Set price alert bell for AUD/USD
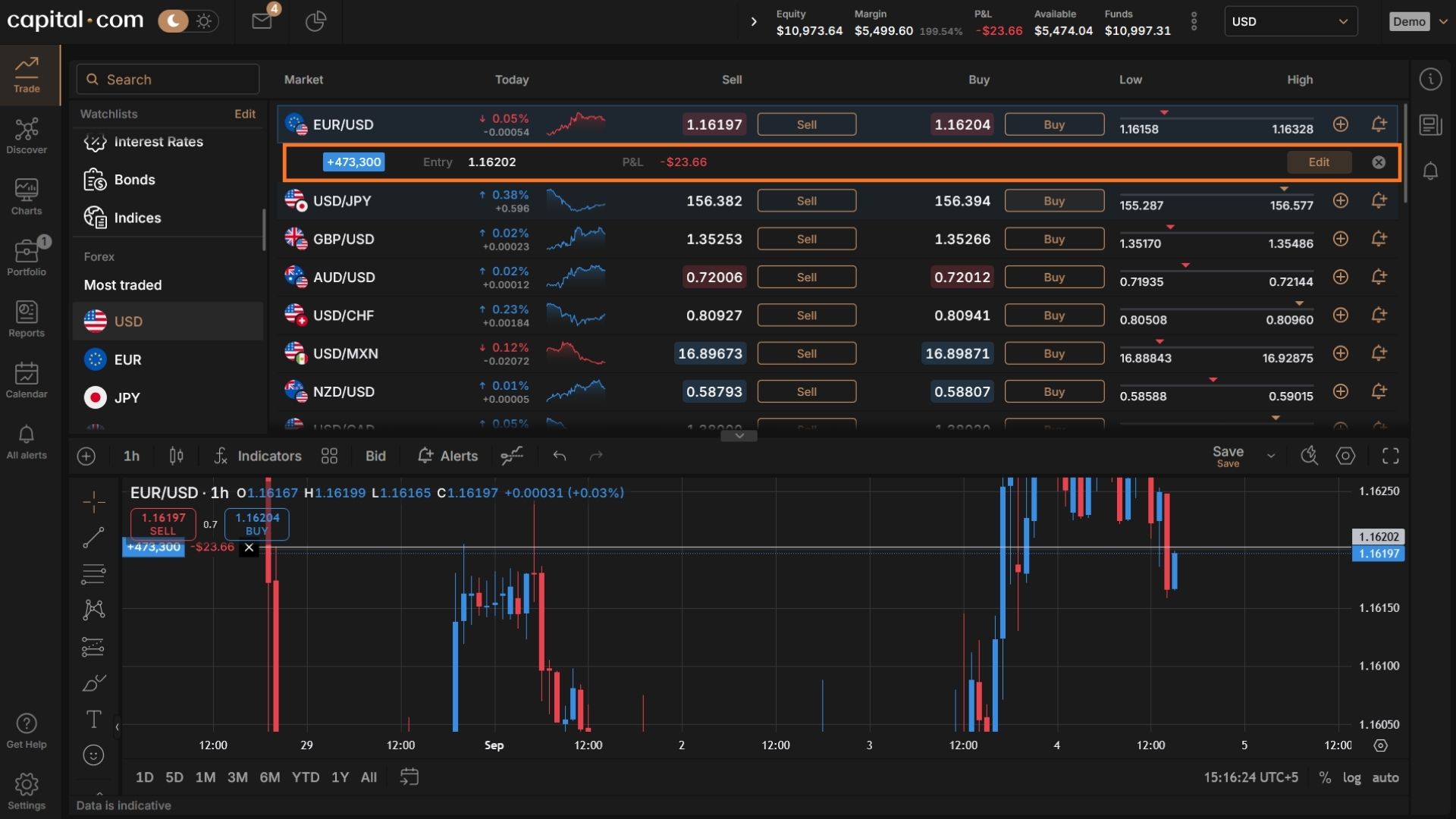Image resolution: width=1456 pixels, height=819 pixels. point(1379,277)
